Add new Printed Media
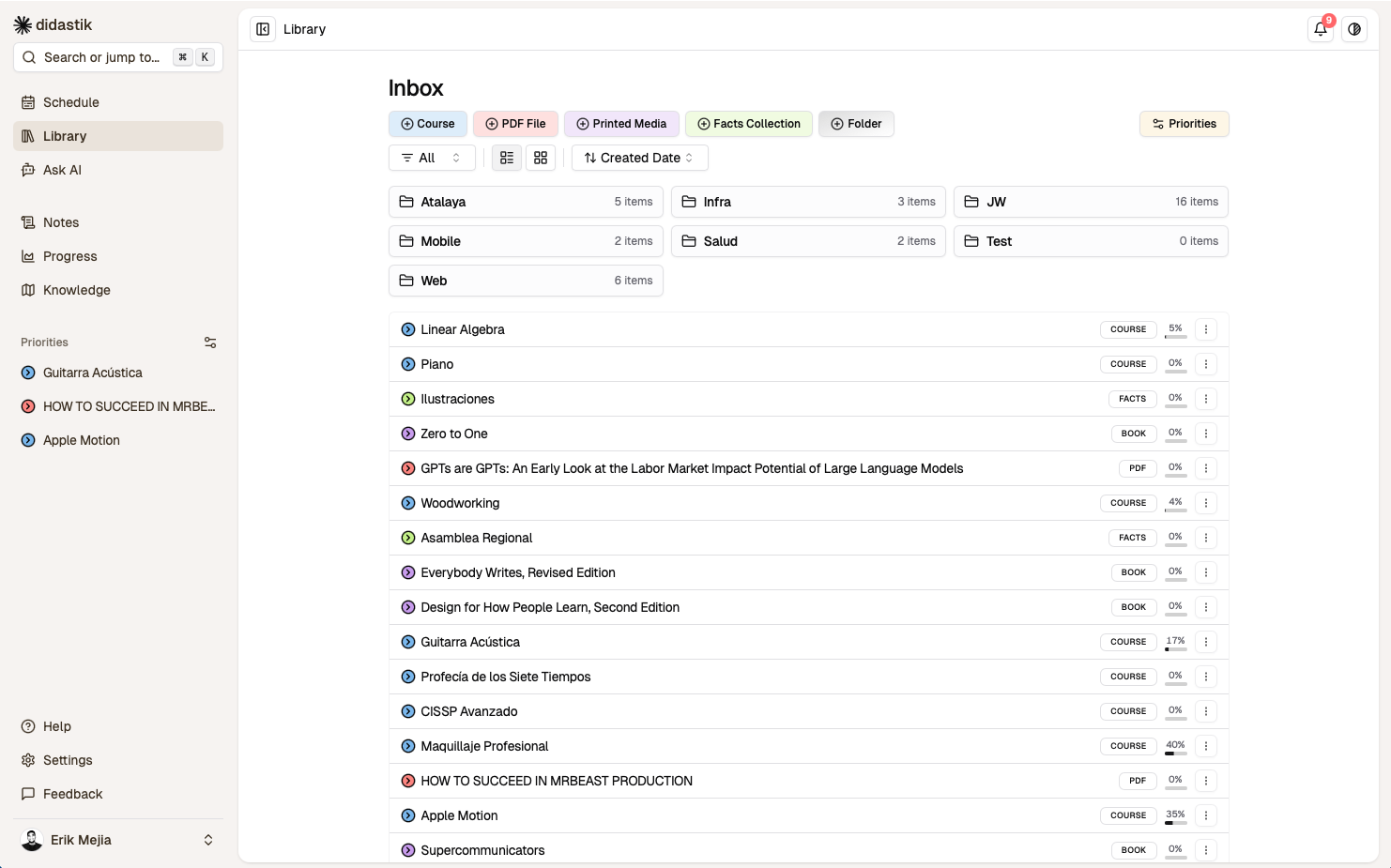Image resolution: width=1391 pixels, height=868 pixels. [621, 124]
